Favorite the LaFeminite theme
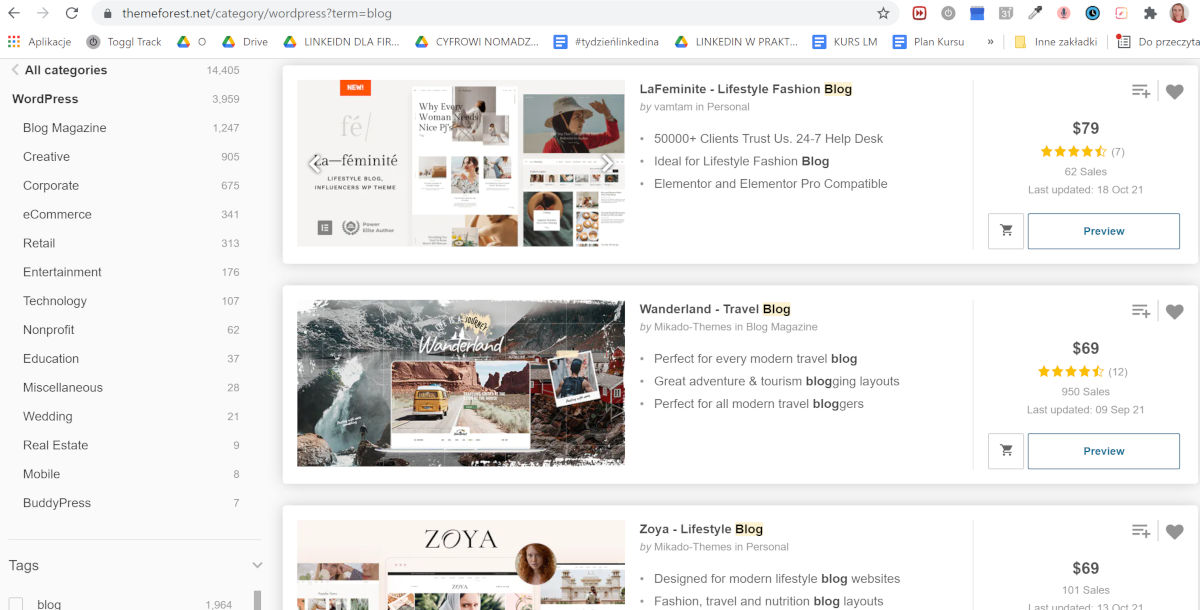 [1175, 92]
